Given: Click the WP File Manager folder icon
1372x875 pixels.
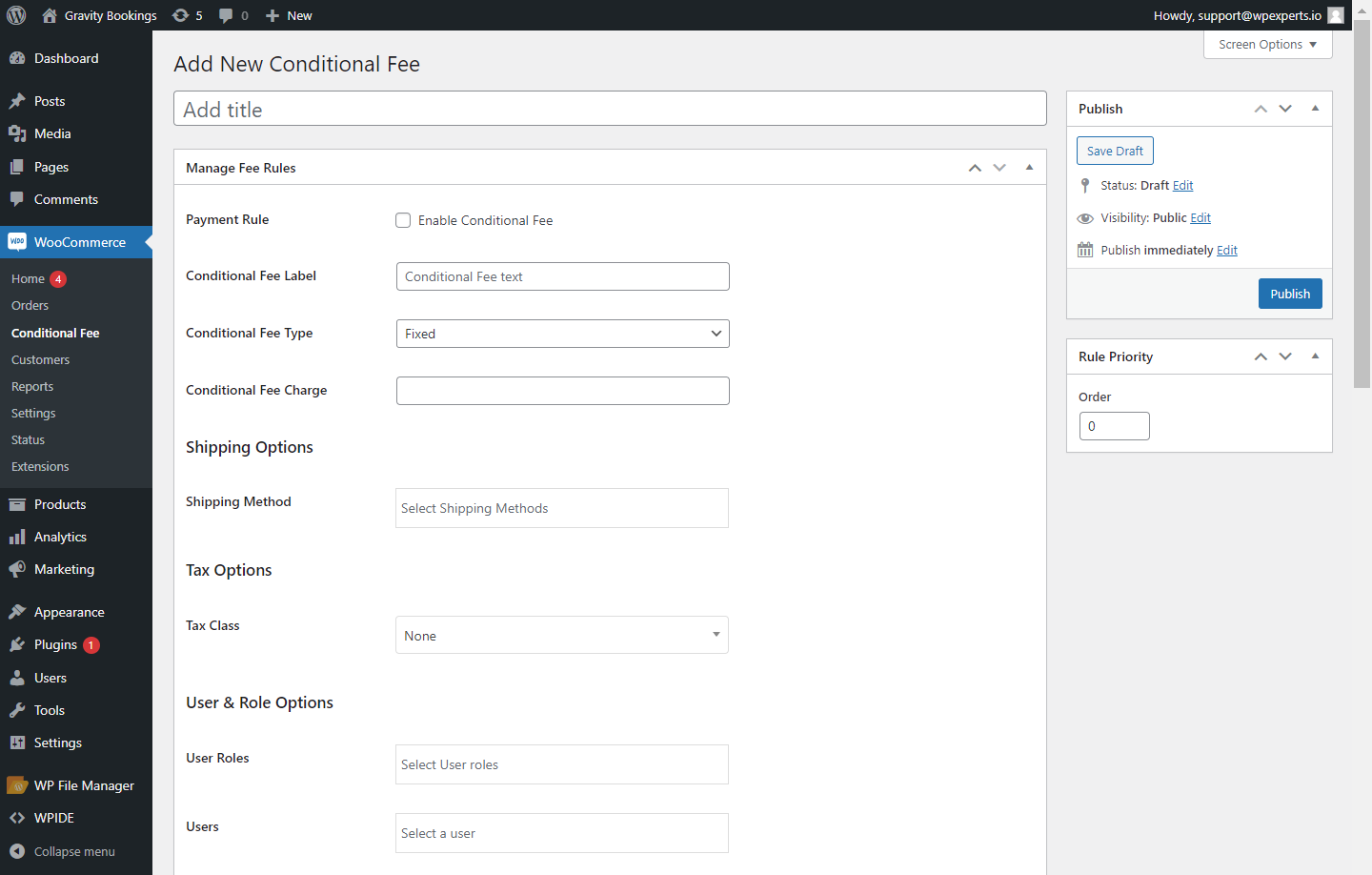Looking at the screenshot, I should [17, 785].
